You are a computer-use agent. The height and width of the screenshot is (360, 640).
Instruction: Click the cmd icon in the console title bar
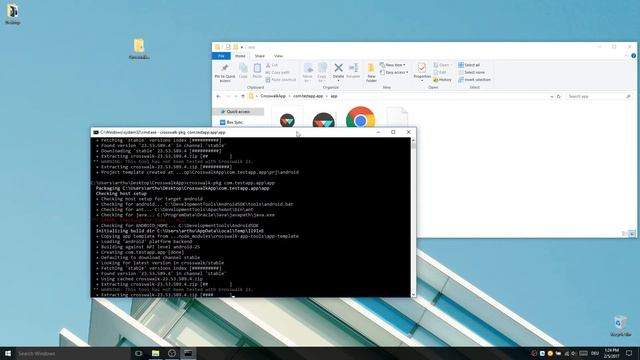point(96,132)
